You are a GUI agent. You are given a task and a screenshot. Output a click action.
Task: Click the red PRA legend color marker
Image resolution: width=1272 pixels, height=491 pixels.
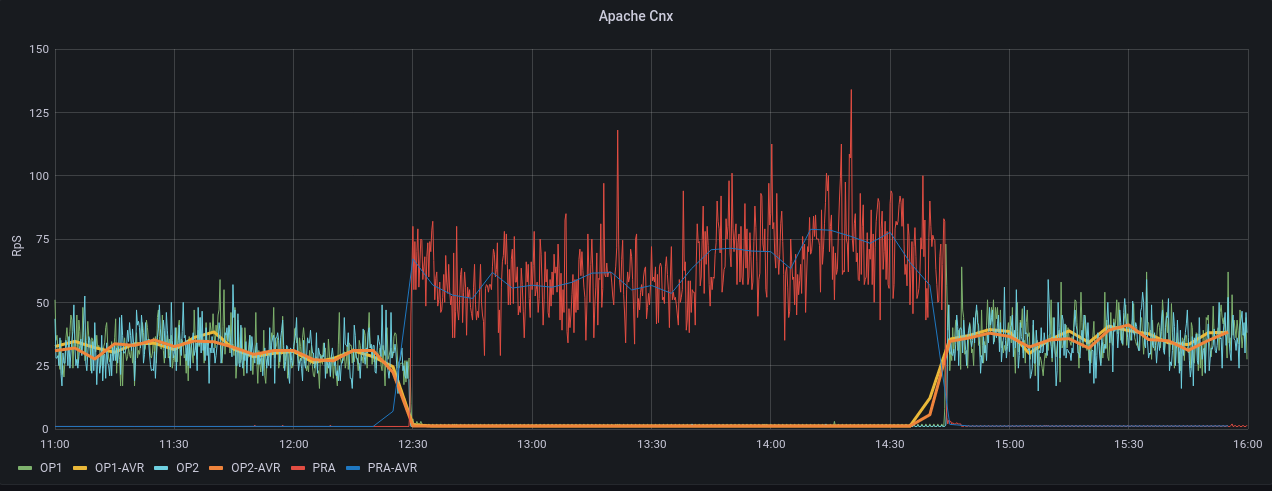tap(301, 467)
